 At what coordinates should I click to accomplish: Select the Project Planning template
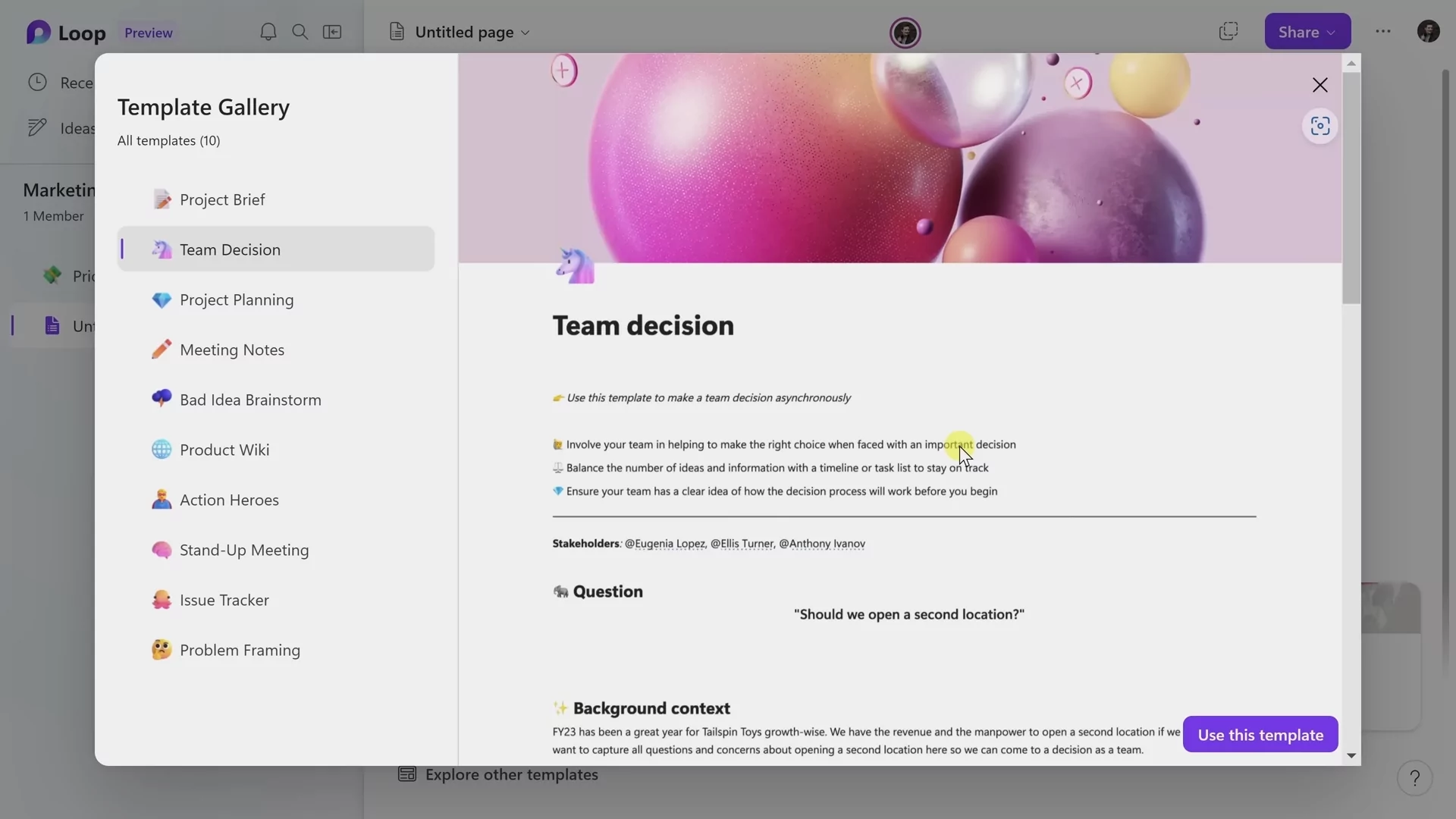[276, 300]
